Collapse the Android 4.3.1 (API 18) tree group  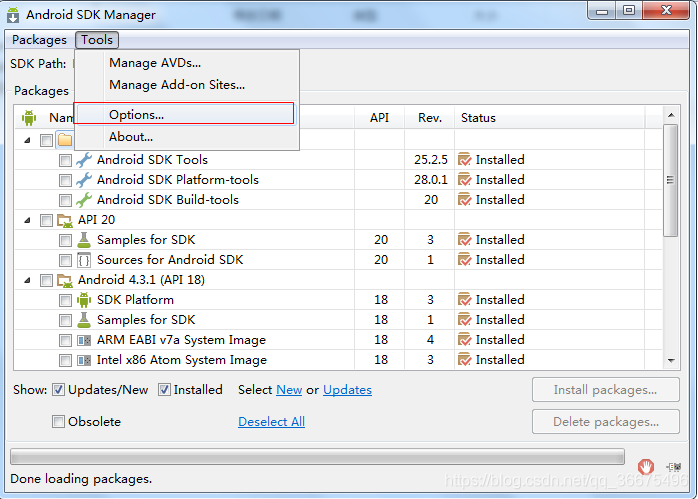[28, 280]
